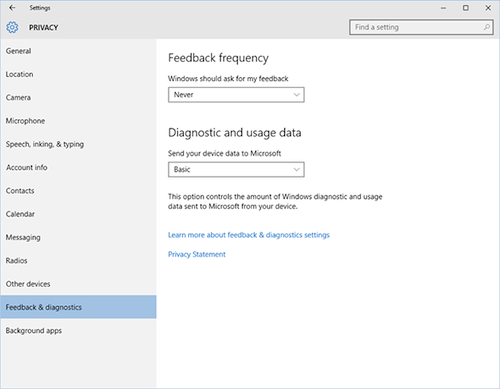The image size is (500, 389).
Task: Click the search magnifier icon
Action: (487, 27)
